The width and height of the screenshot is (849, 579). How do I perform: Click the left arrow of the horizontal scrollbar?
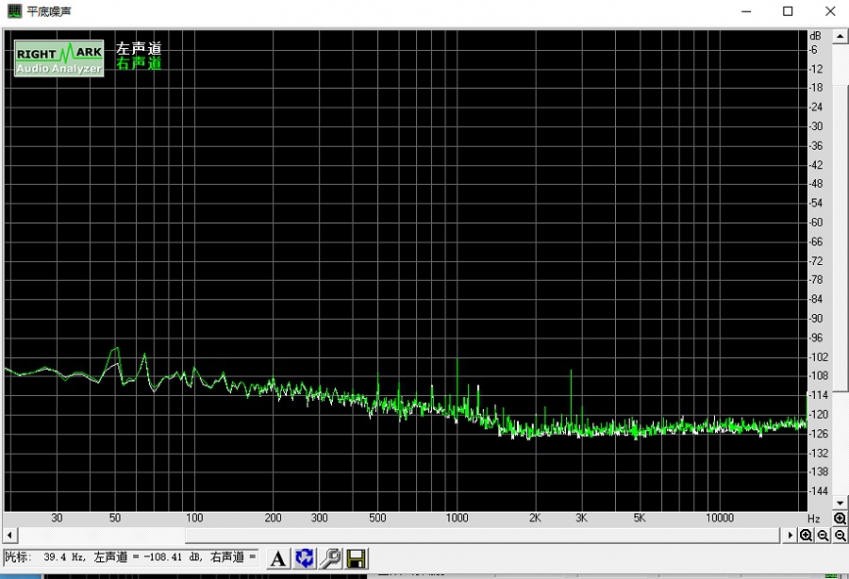(x=8, y=536)
